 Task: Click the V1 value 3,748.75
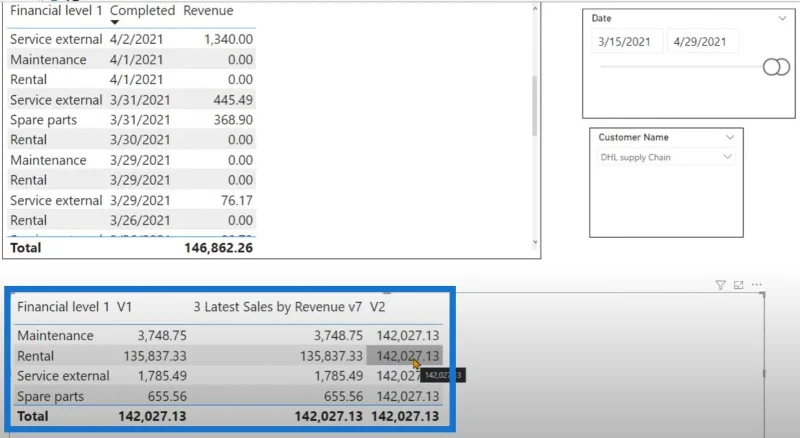[162, 335]
